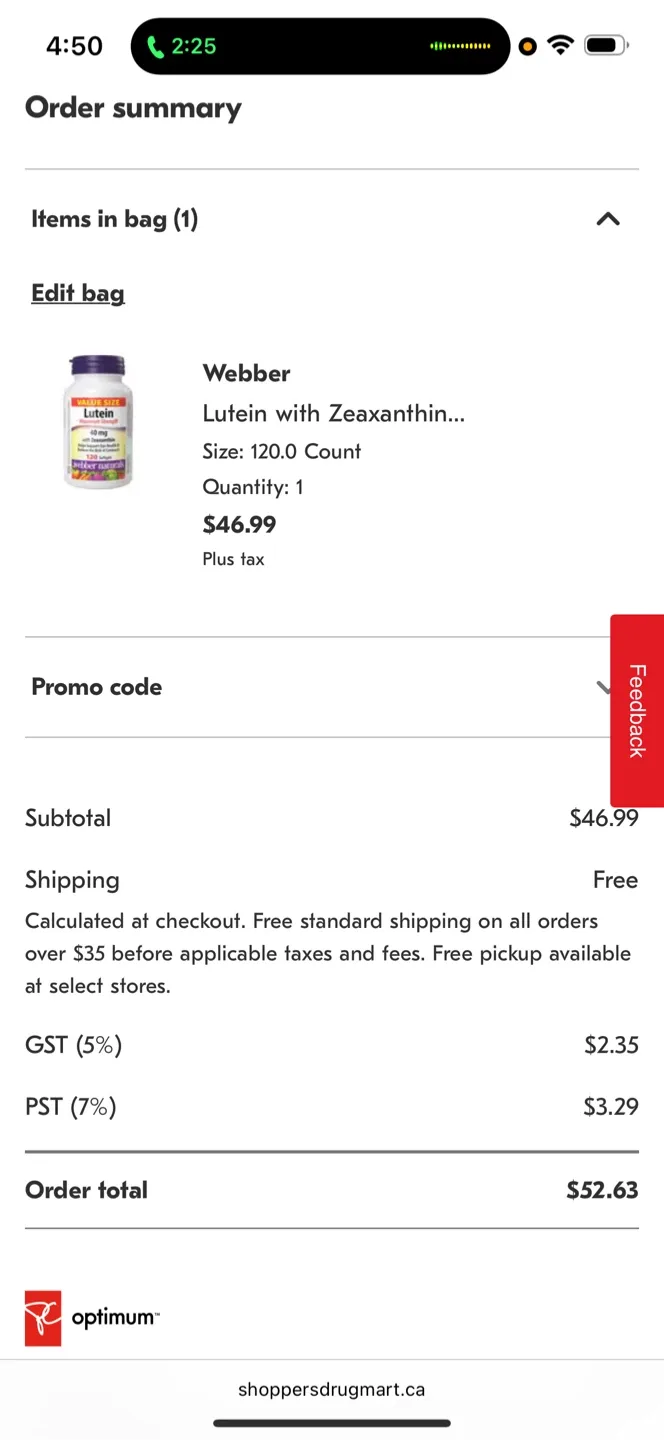Open Edit bag
This screenshot has width=664, height=1440.
click(77, 293)
